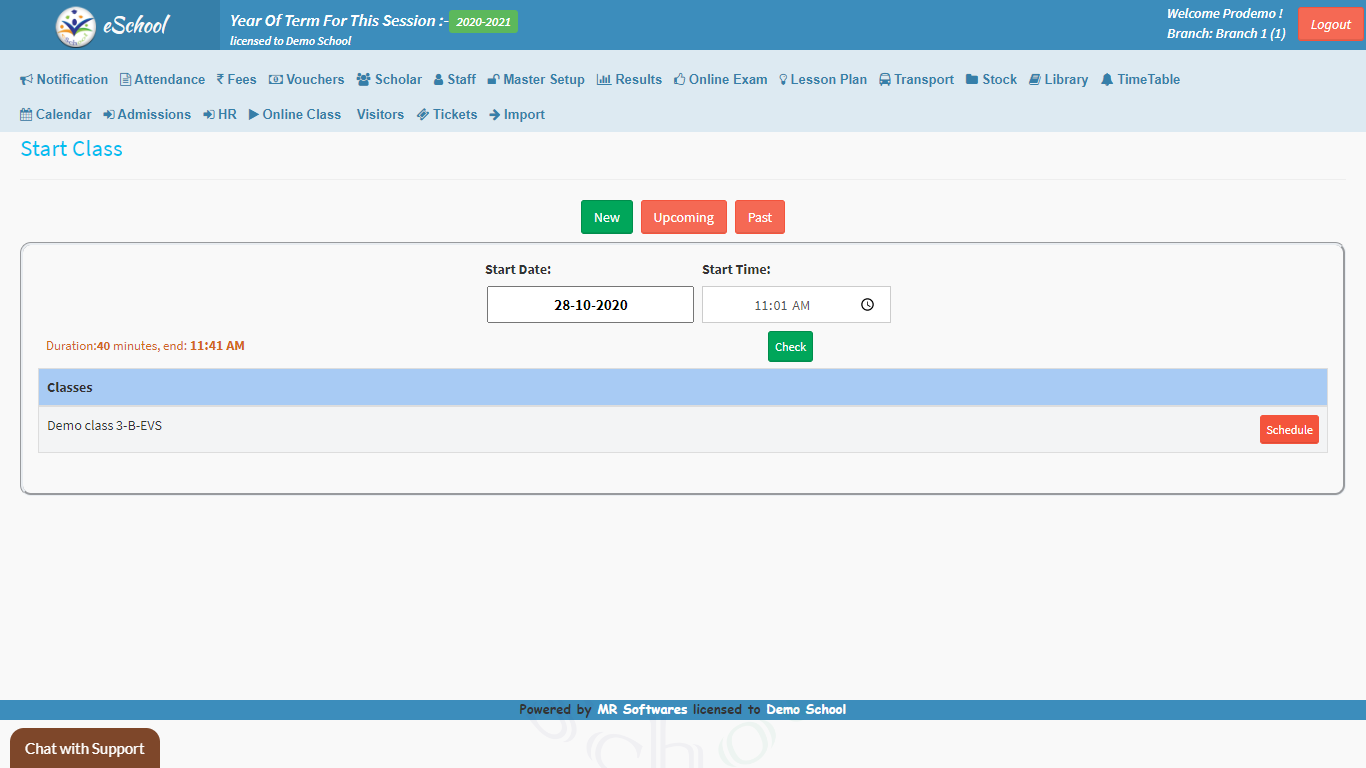Show Upcoming classes
Viewport: 1366px width, 768px height.
coord(683,218)
